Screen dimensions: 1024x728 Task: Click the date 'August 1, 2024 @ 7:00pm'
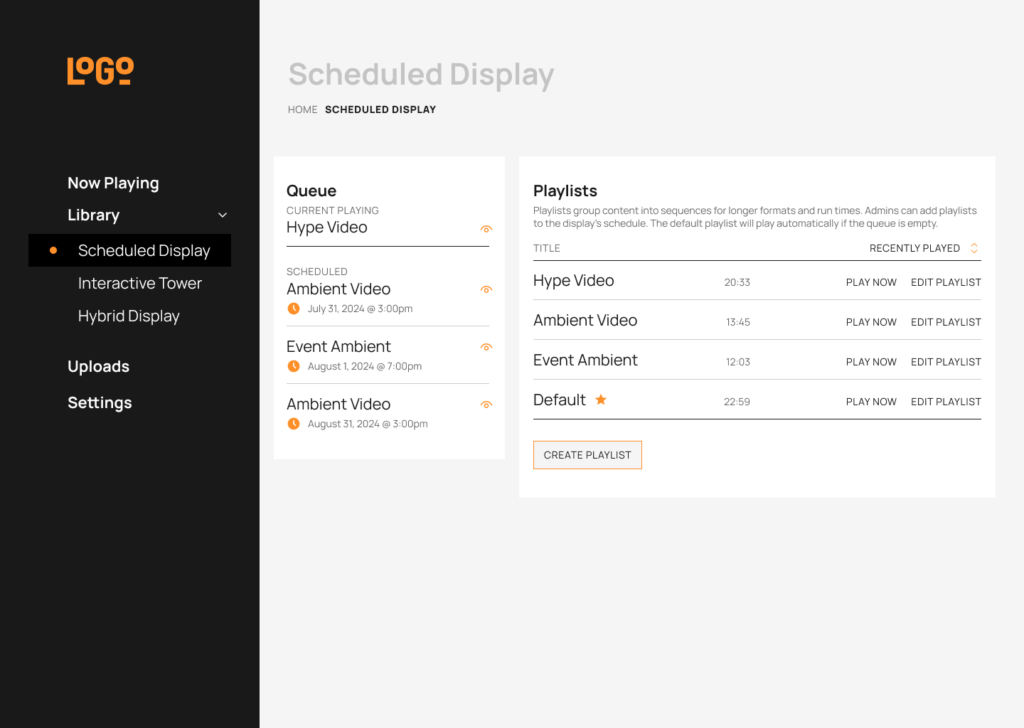[364, 366]
